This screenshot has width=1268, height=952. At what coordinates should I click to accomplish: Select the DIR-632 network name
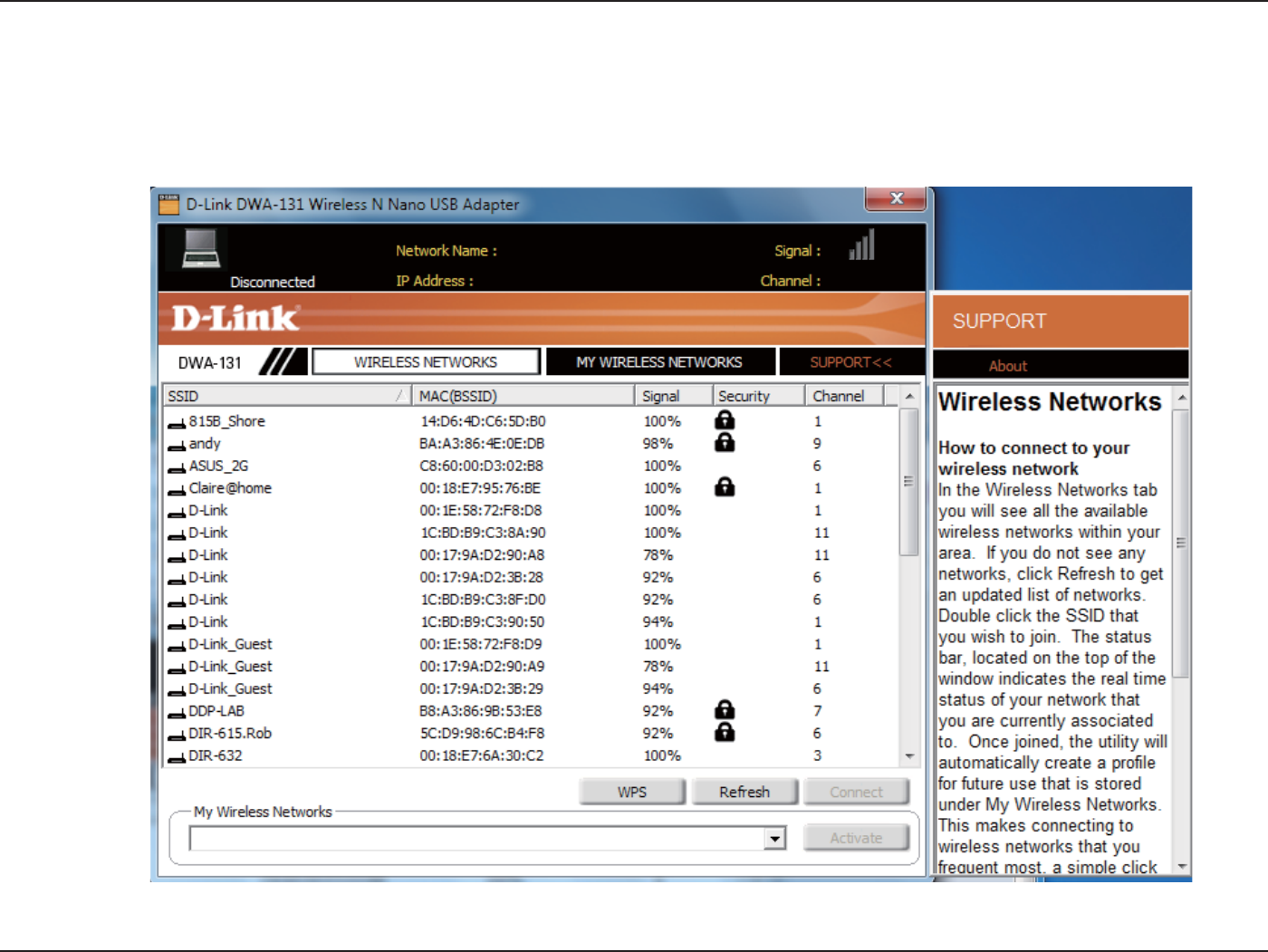216,755
